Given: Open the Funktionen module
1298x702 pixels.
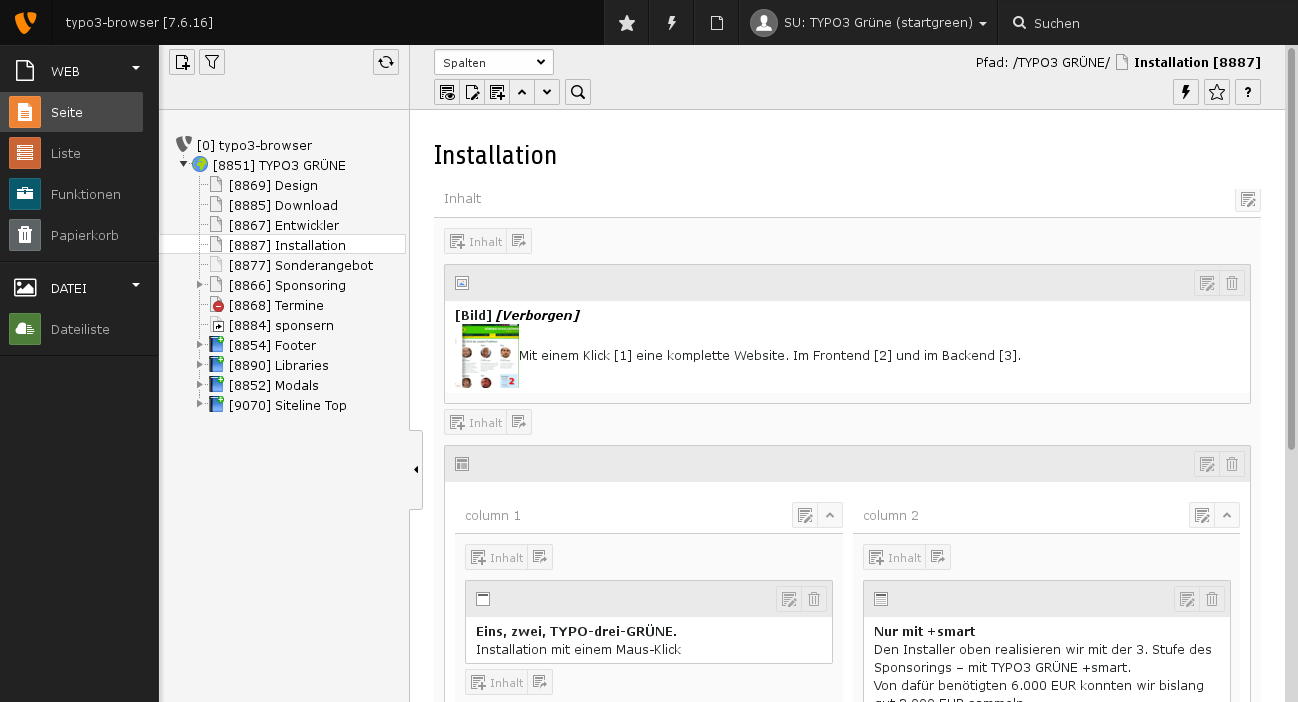Looking at the screenshot, I should point(72,194).
